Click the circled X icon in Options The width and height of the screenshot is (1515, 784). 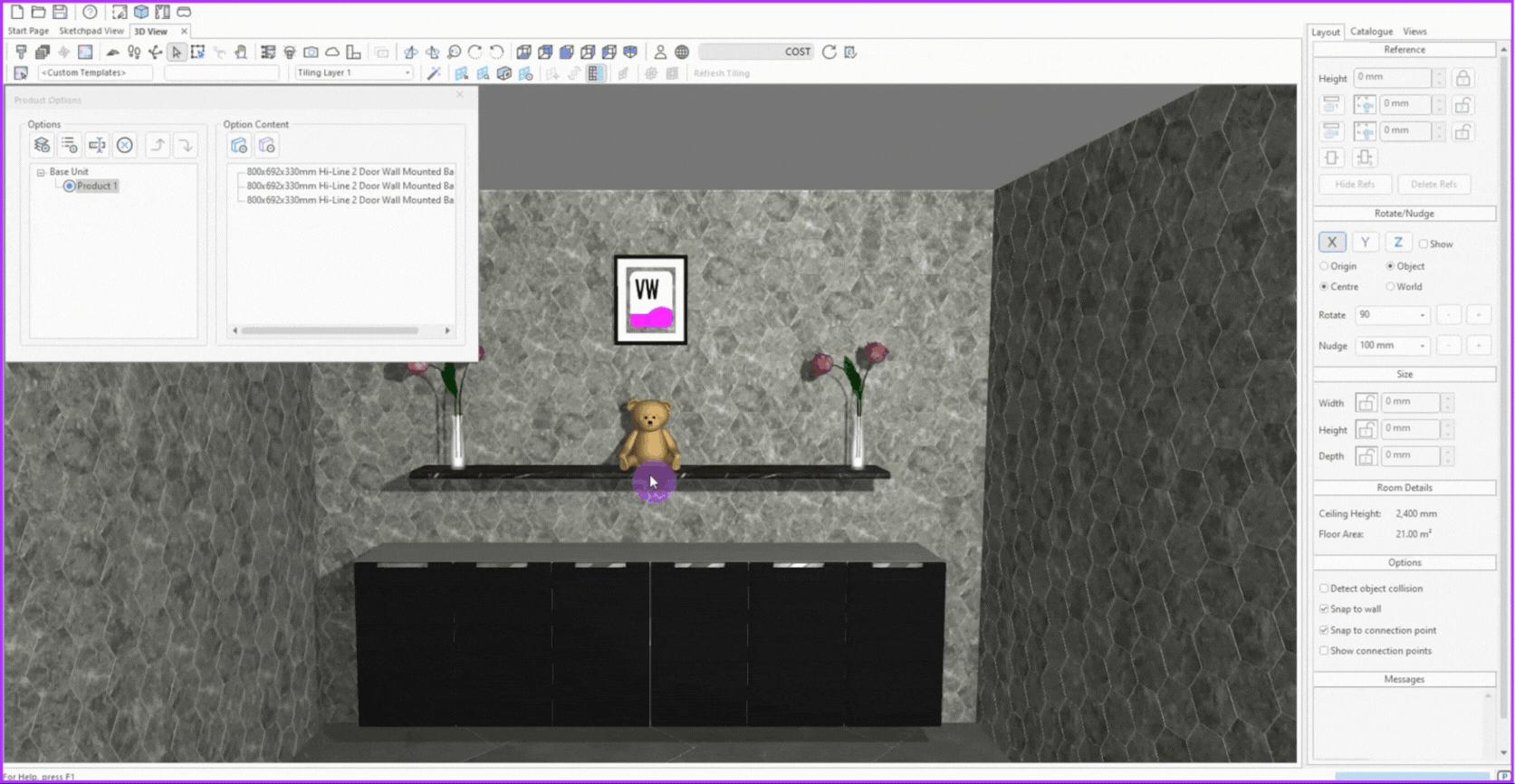click(125, 146)
